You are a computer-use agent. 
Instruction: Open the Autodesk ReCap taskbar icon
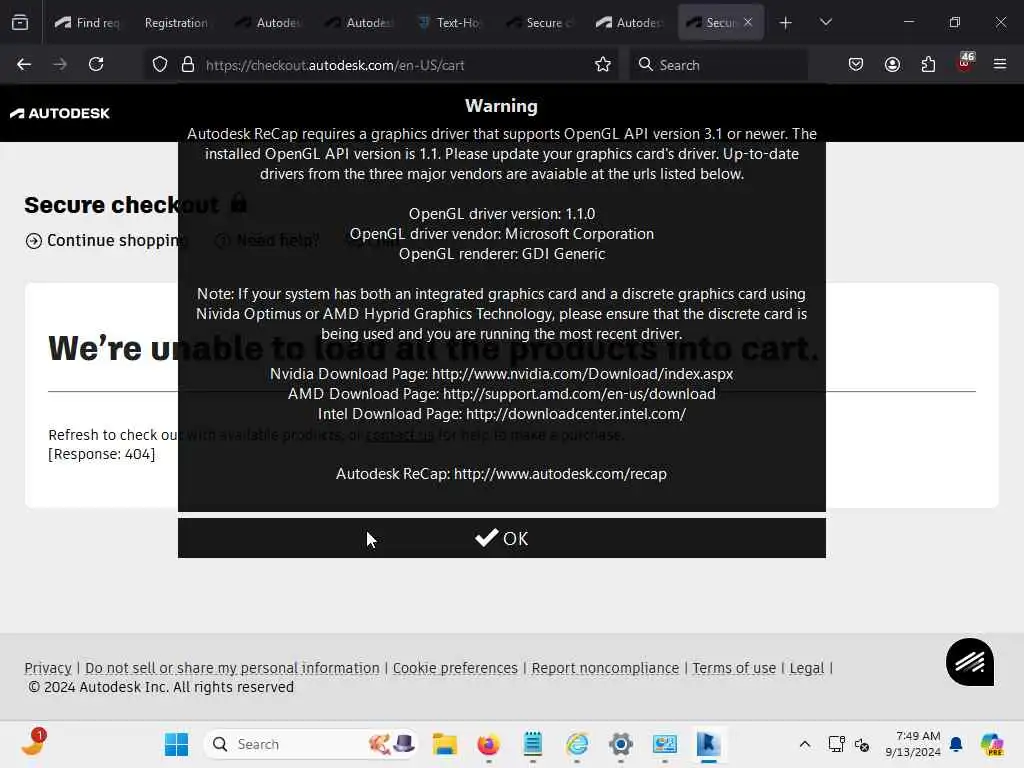[x=709, y=744]
